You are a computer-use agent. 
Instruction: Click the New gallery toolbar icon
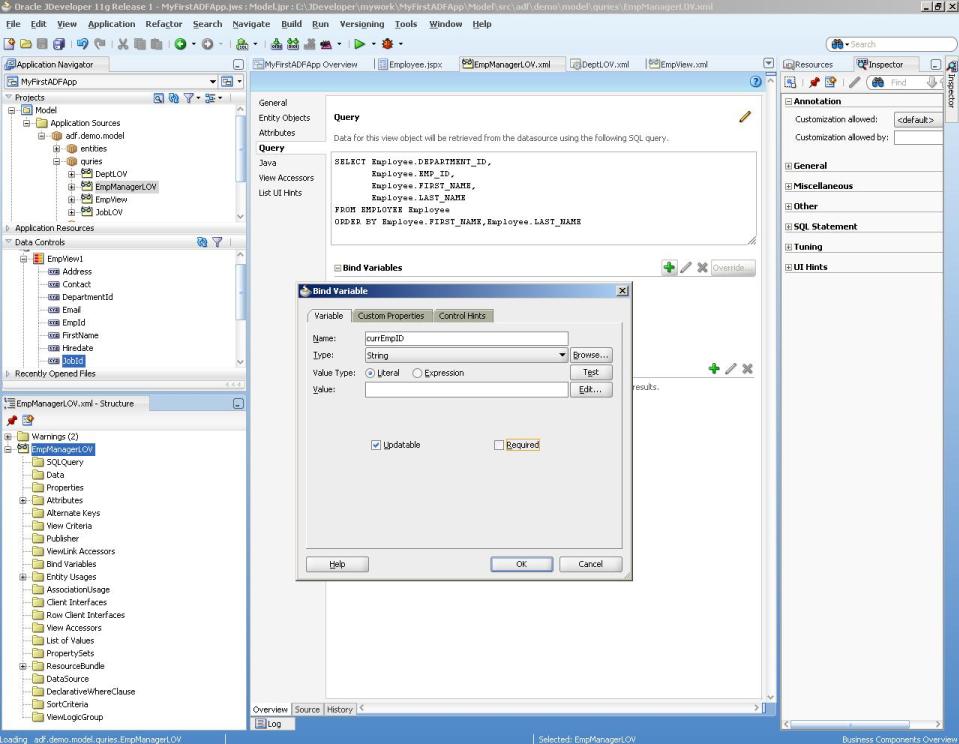click(9, 43)
